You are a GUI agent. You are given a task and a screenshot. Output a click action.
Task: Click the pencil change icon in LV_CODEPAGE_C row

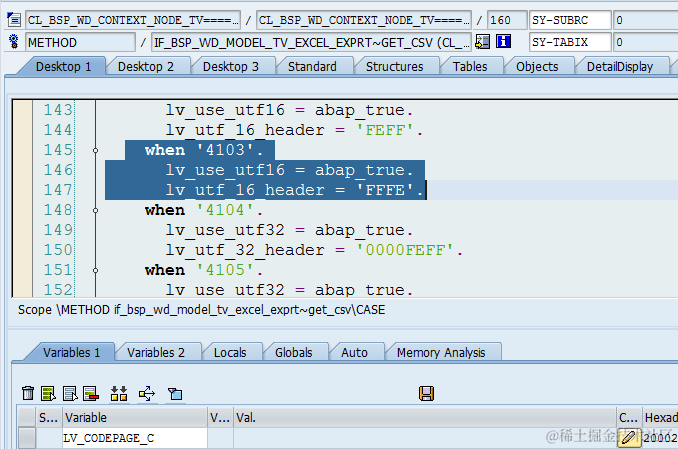click(629, 438)
